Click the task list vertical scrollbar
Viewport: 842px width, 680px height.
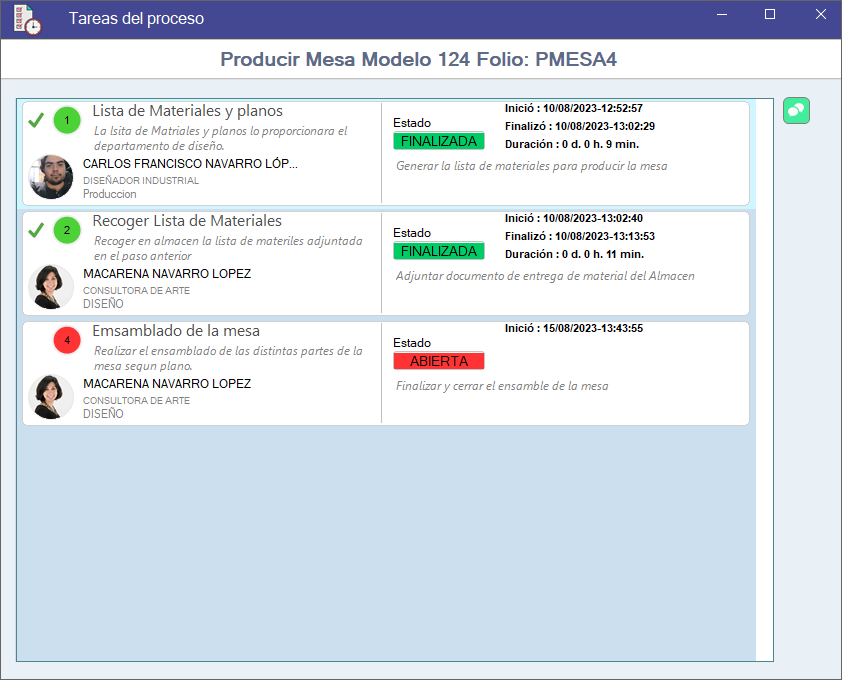(764, 380)
